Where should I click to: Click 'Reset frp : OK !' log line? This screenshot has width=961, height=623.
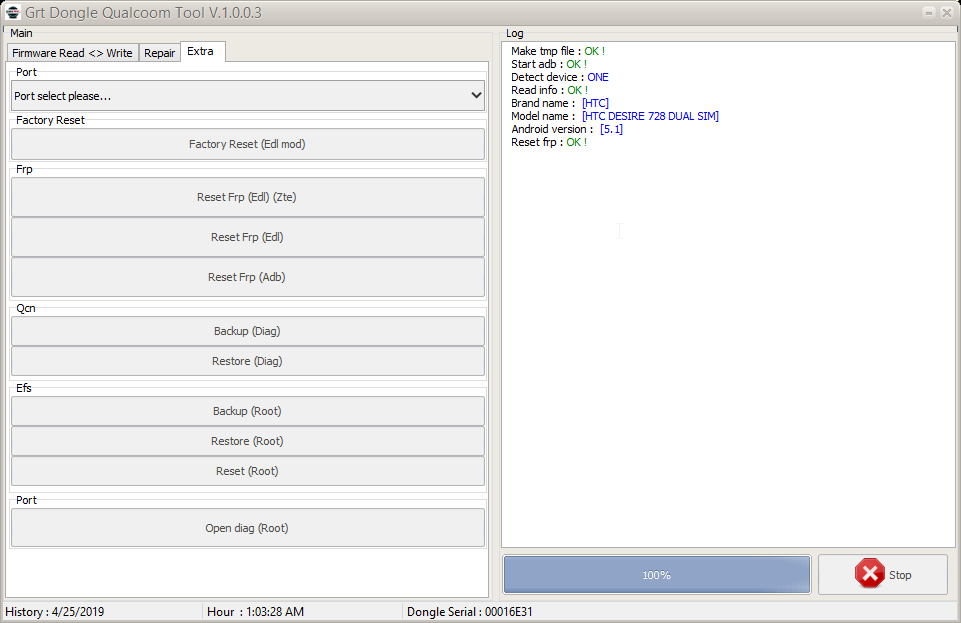549,142
